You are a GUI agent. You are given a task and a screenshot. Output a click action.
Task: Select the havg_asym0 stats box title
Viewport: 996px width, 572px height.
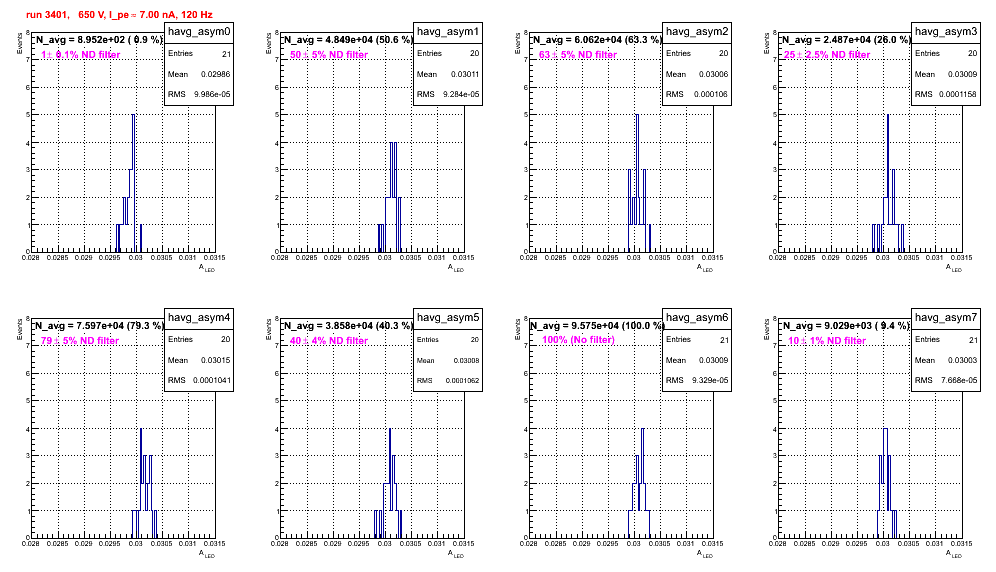click(199, 32)
